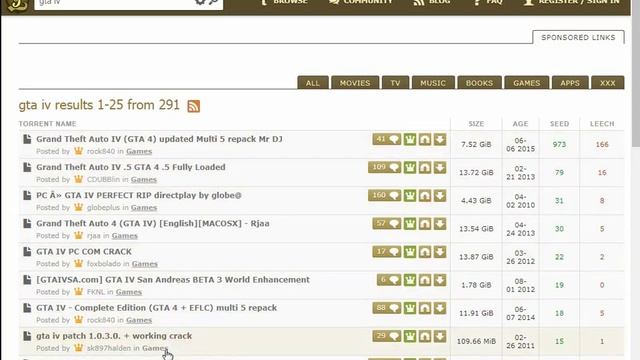Click verified crown icon in MACOSX Rjaa row
The image size is (640, 360).
410,224
